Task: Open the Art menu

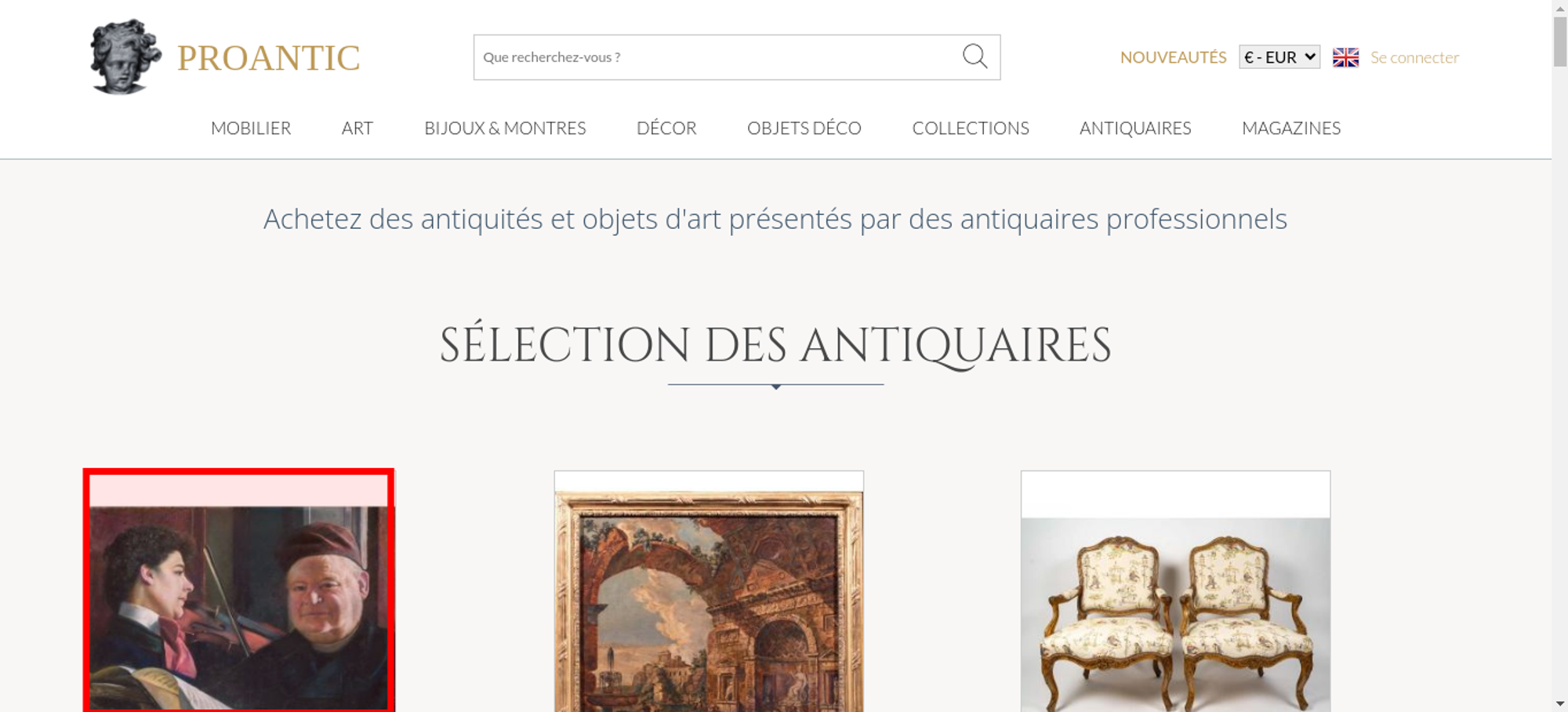Action: pos(358,128)
